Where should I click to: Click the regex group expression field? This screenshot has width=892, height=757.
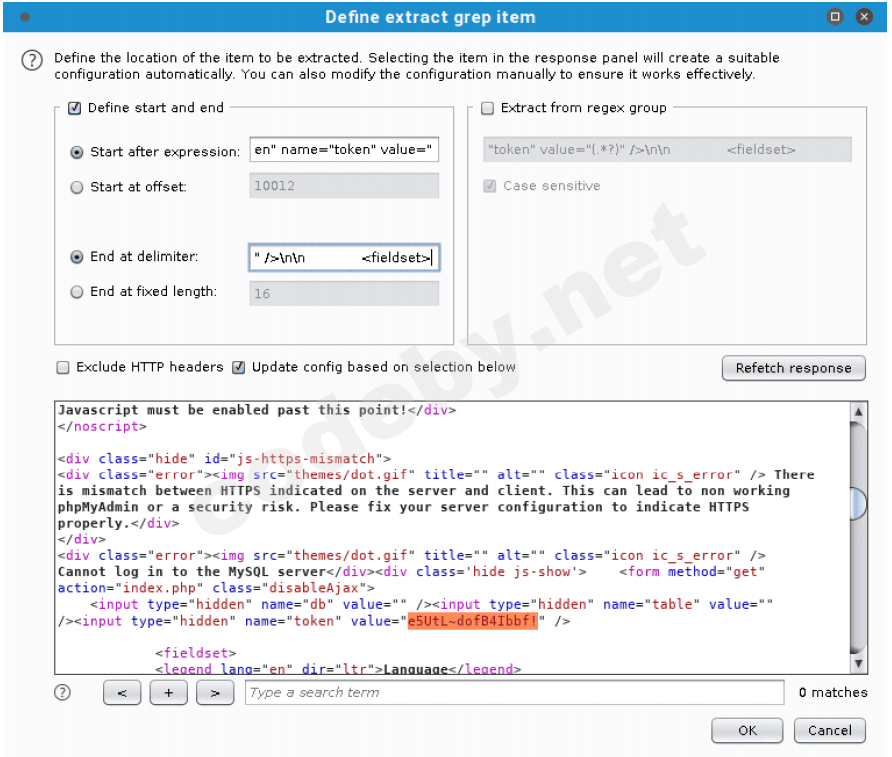(x=667, y=150)
